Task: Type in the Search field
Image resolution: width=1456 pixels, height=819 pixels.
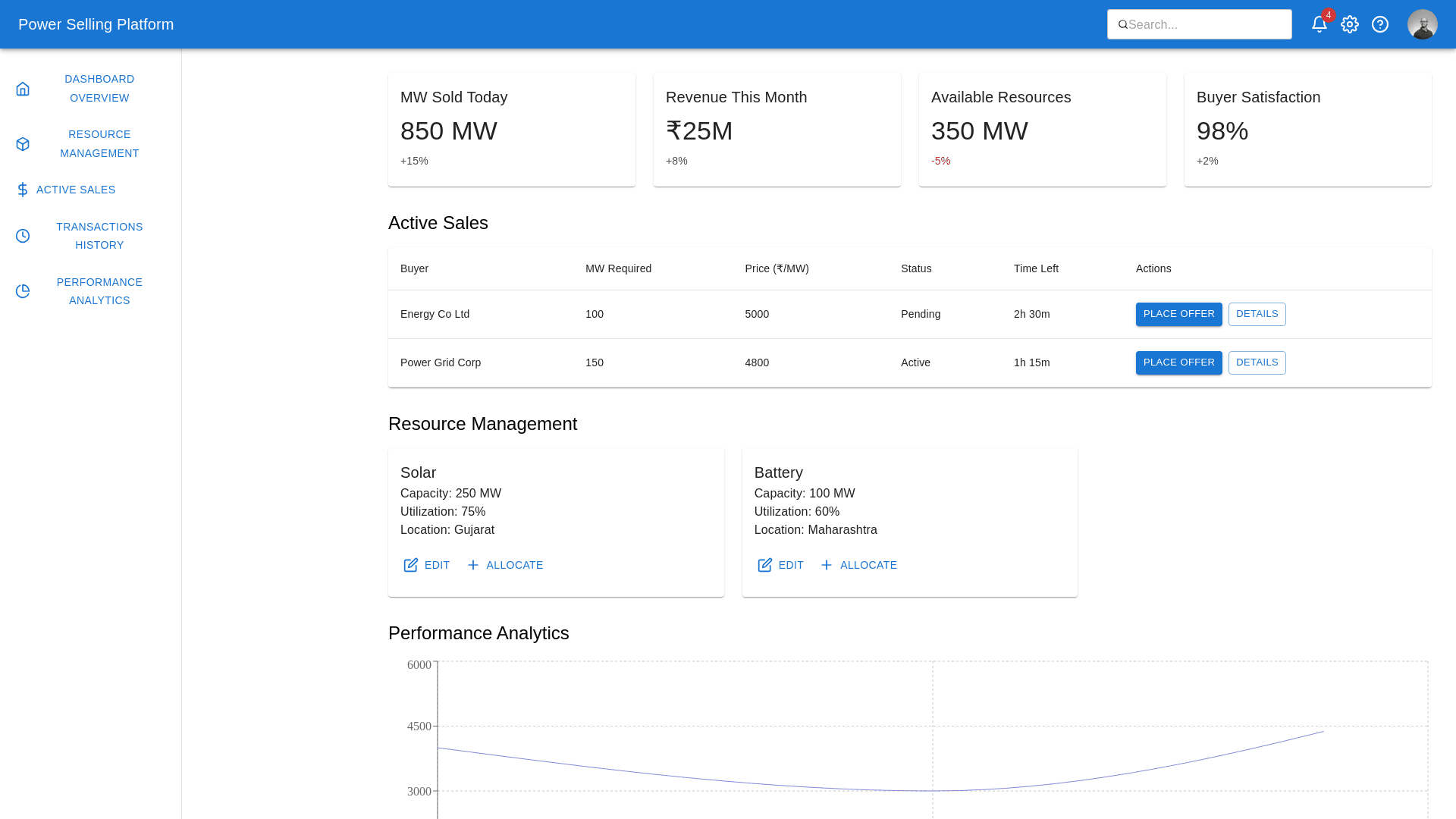Action: click(1206, 24)
